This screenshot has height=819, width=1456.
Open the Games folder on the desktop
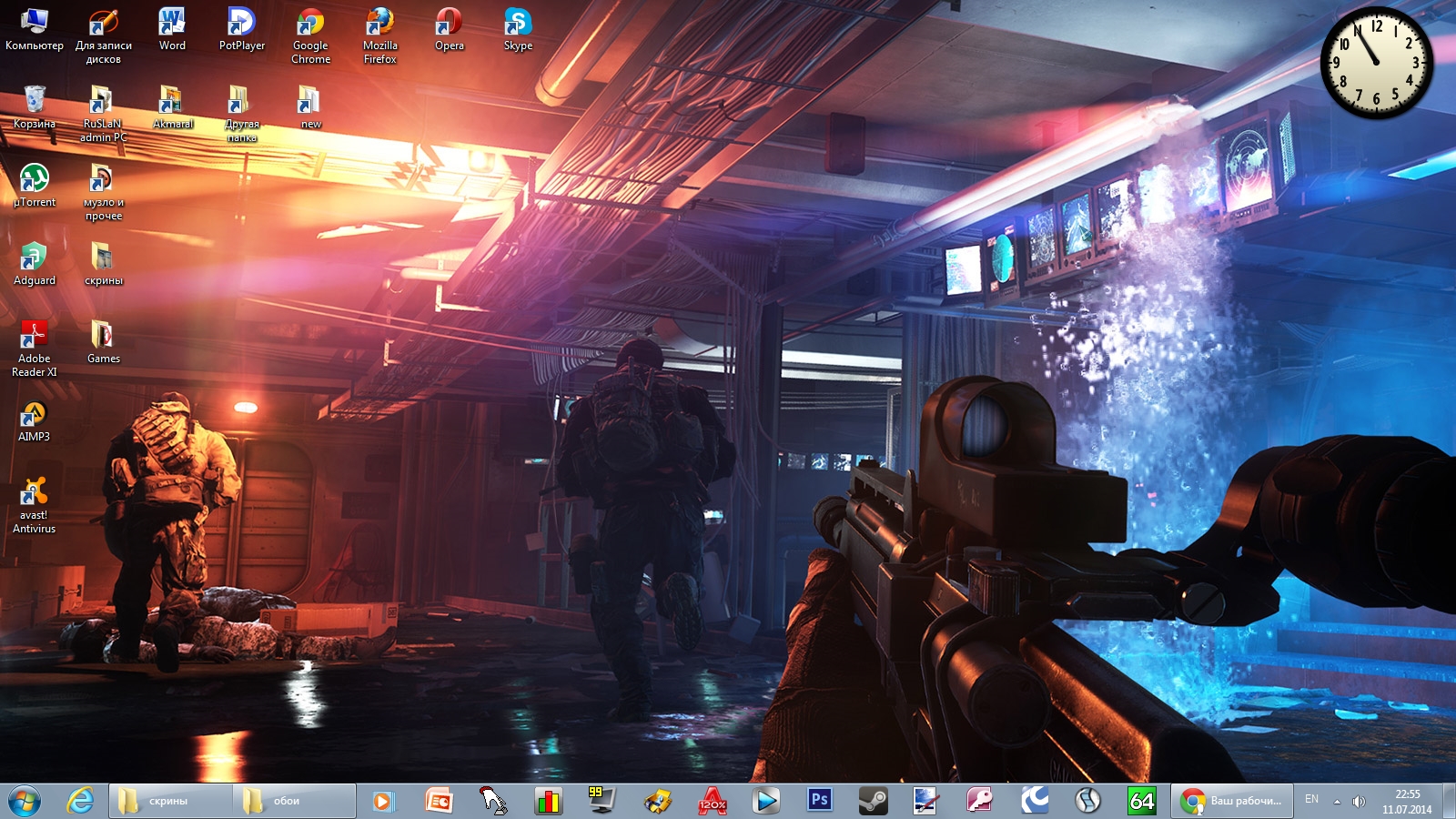(x=104, y=342)
